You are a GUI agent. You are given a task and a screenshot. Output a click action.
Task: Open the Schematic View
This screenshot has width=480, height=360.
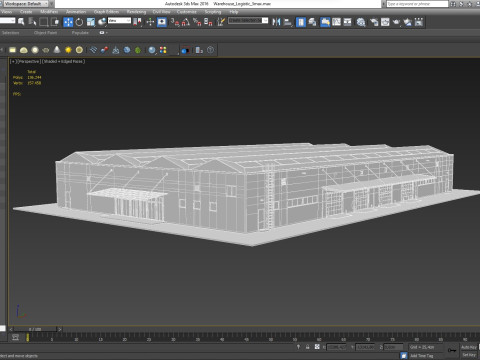pyautogui.click(x=347, y=22)
